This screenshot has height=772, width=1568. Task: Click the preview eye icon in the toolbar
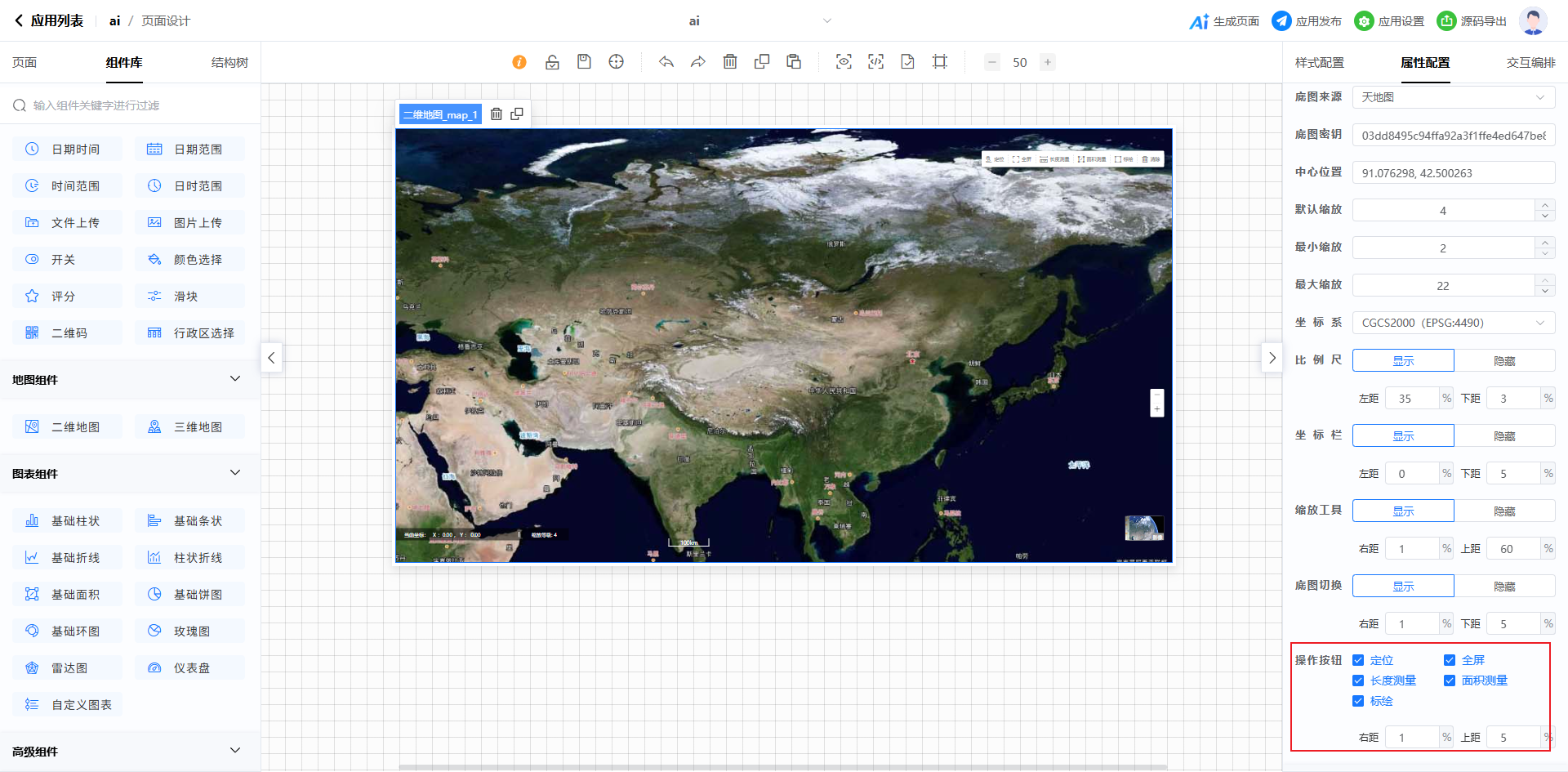pyautogui.click(x=844, y=62)
